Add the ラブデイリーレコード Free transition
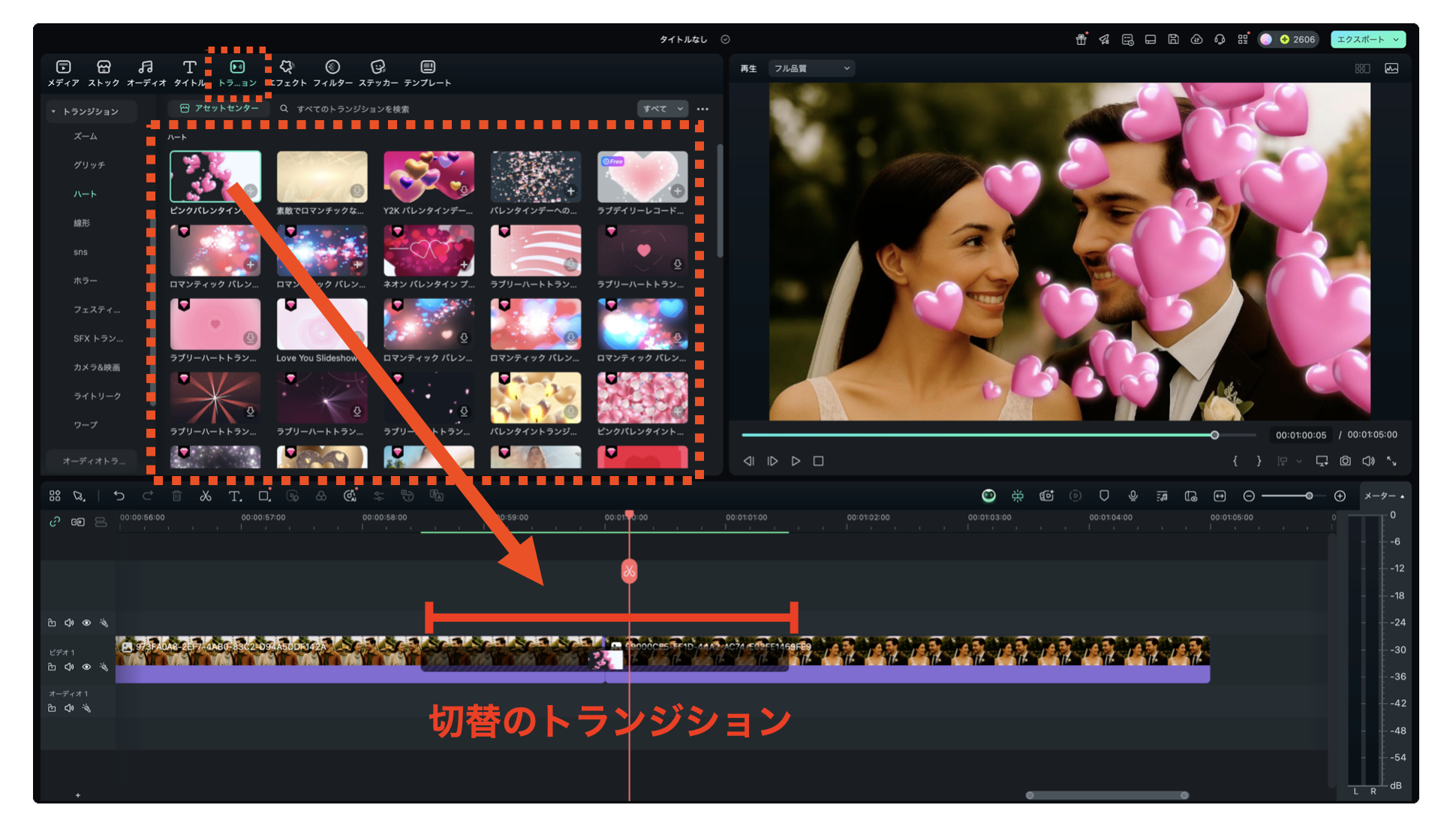The width and height of the screenshot is (1456, 835). coord(678,191)
